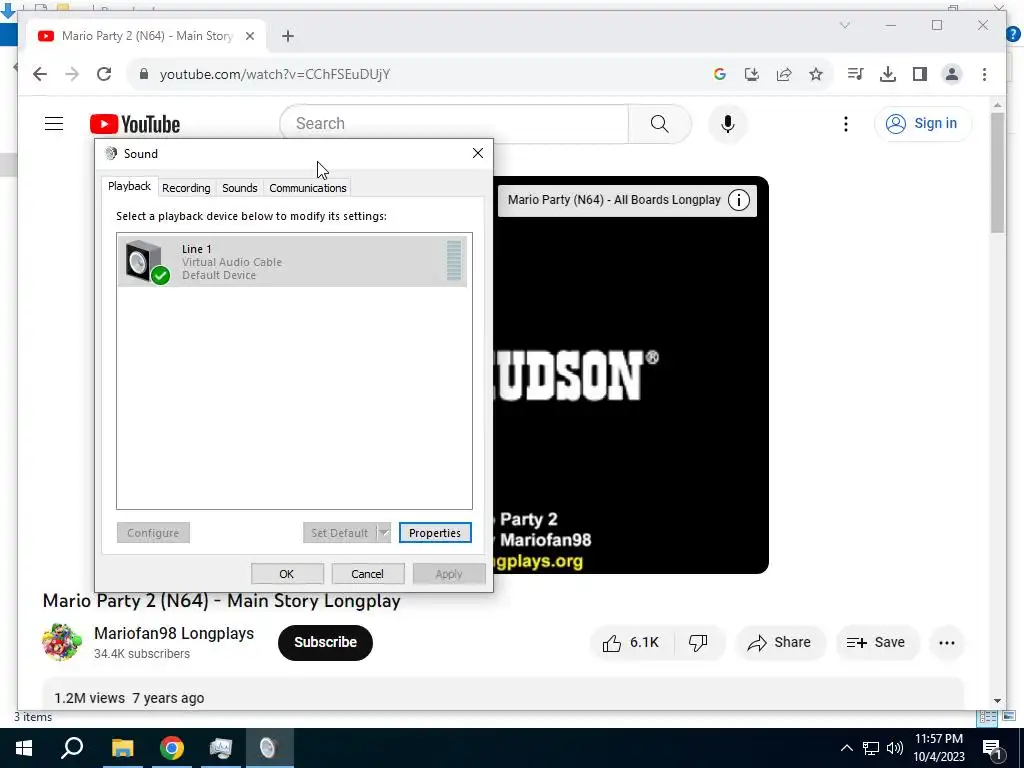Start voice search with microphone icon
This screenshot has height=768, width=1024.
728,123
